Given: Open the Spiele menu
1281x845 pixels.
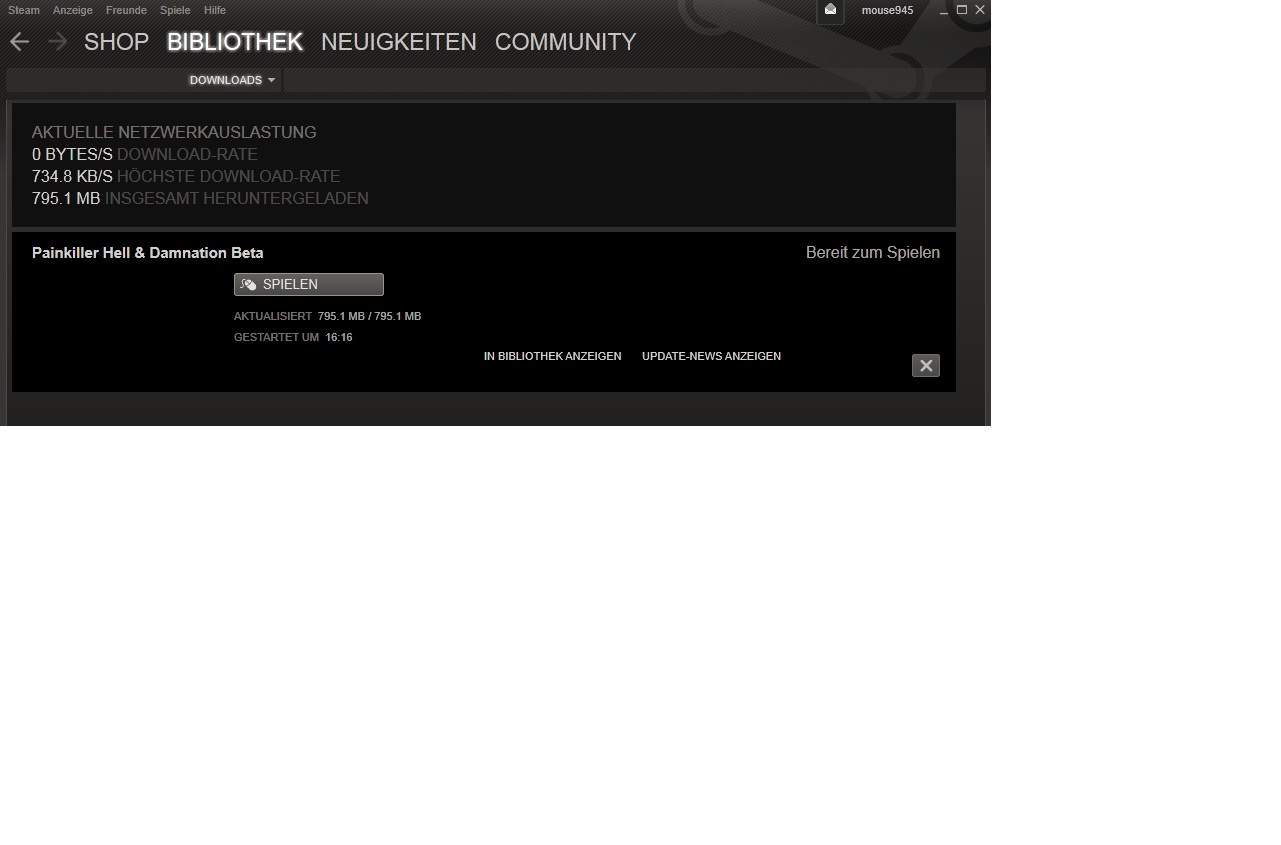Looking at the screenshot, I should (x=175, y=10).
